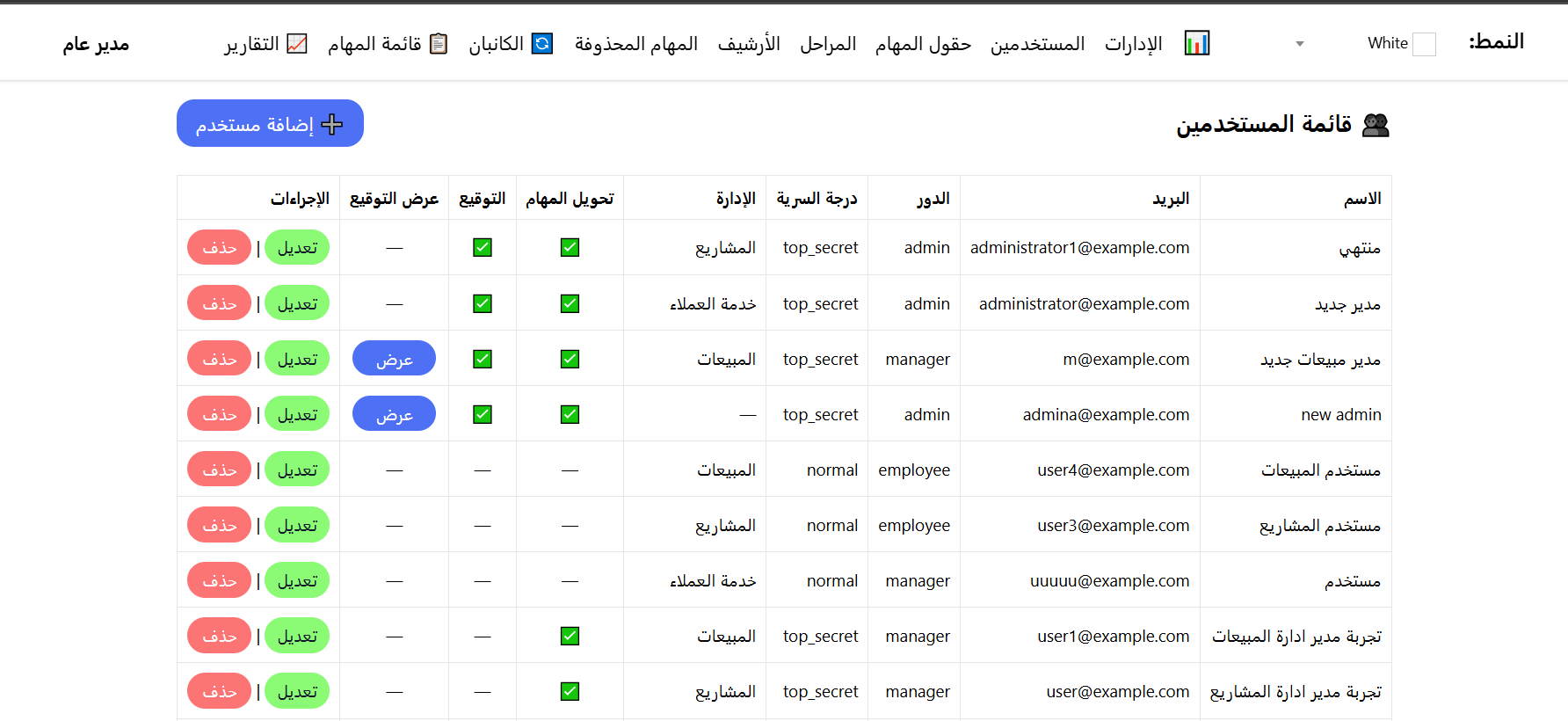
Task: Toggle task transfer checkbox for administrator@example.com
Action: [570, 303]
